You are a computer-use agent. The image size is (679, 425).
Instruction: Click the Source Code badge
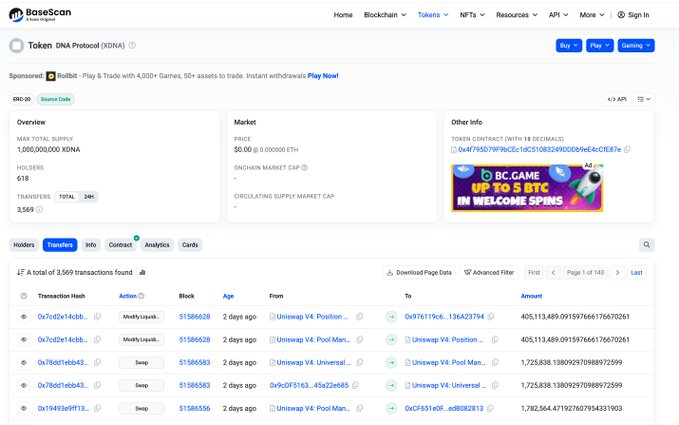click(x=55, y=99)
